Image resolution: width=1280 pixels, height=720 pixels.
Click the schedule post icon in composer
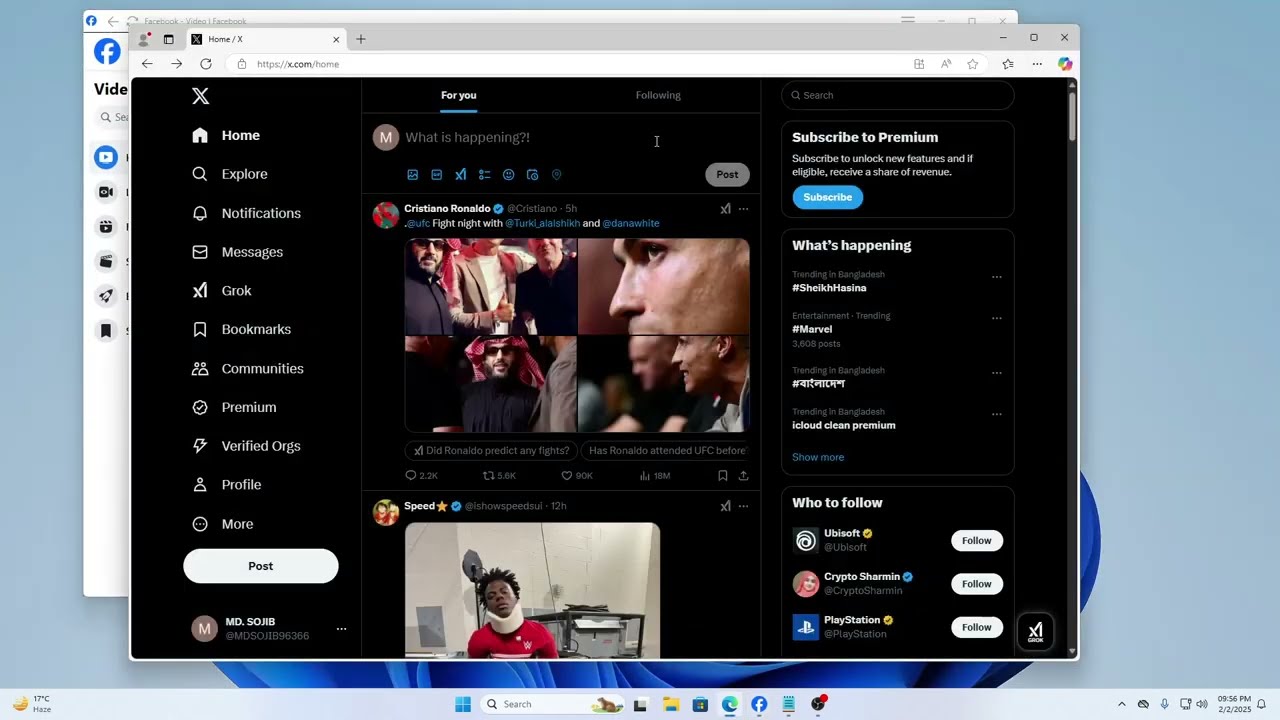(x=532, y=175)
